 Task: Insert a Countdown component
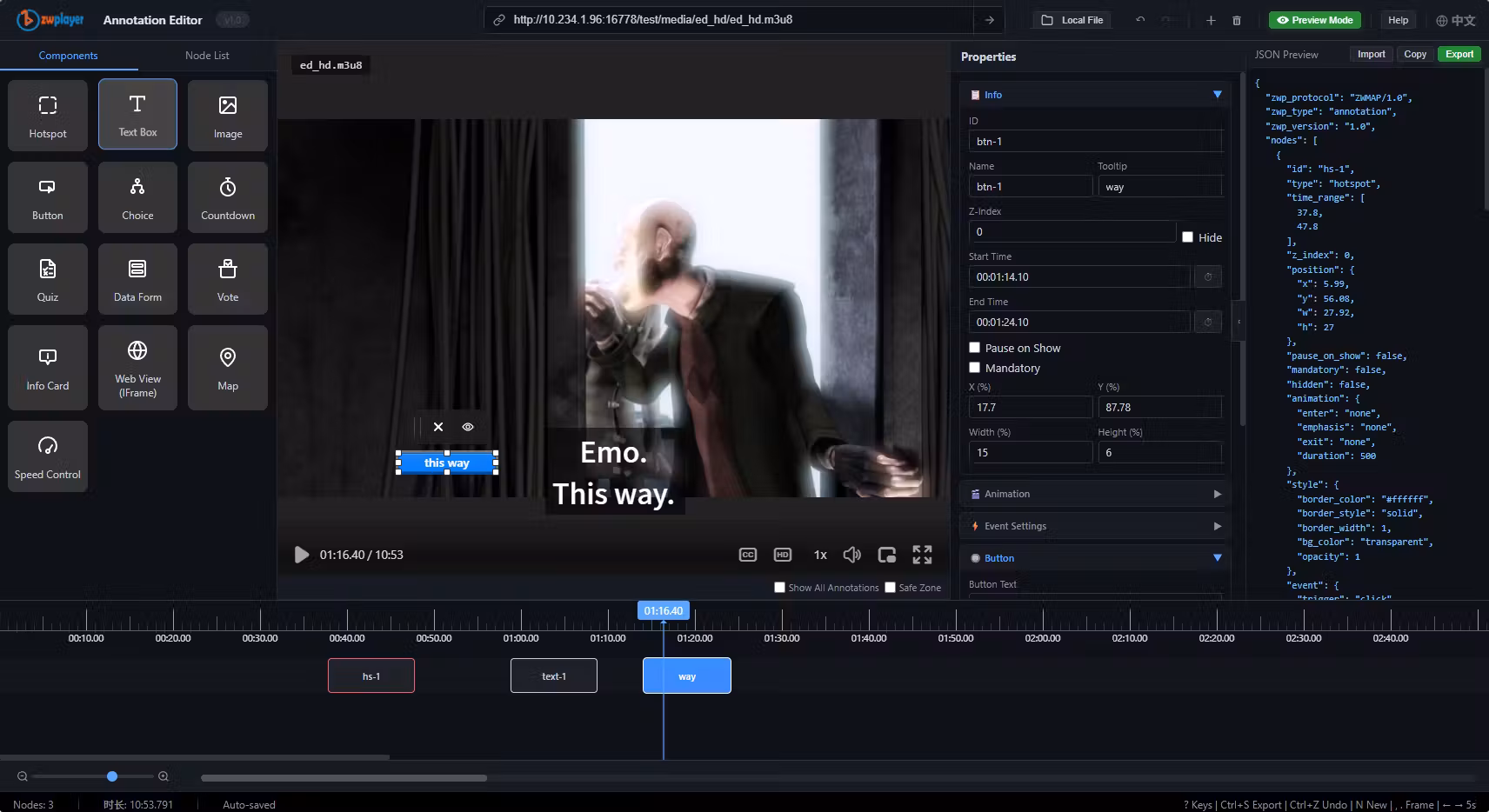[x=228, y=197]
